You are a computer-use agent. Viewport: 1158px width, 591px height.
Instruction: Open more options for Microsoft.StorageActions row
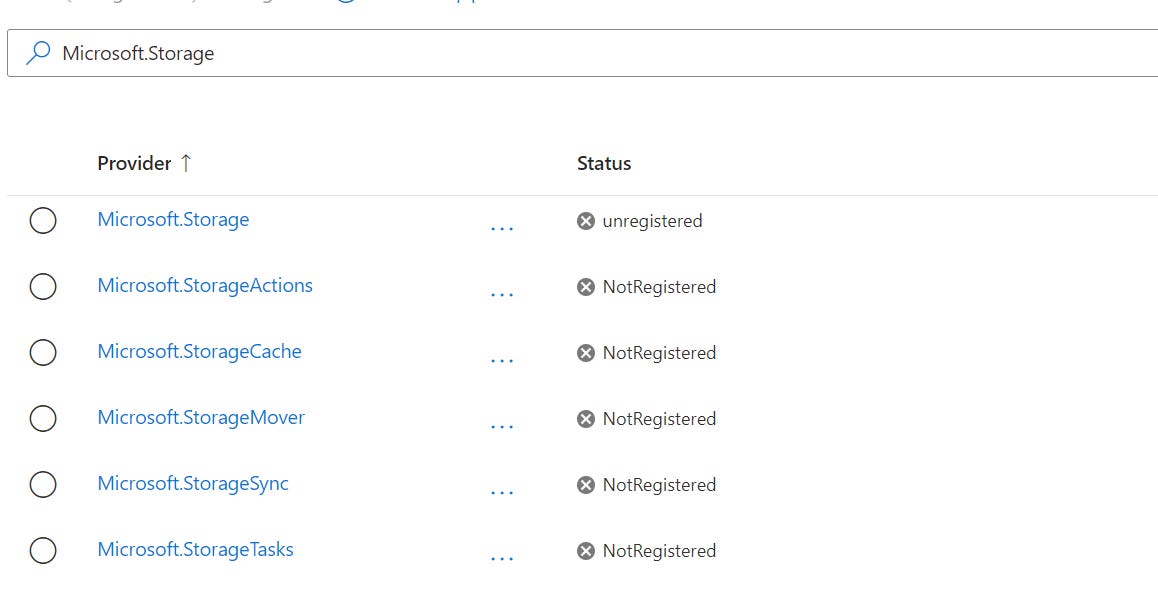click(502, 295)
